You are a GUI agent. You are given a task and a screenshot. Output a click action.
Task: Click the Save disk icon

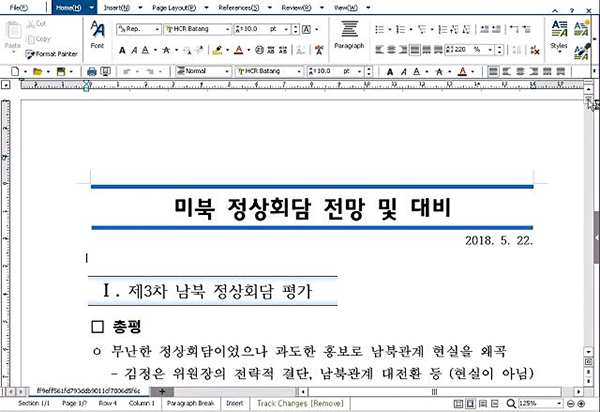pyautogui.click(x=61, y=72)
